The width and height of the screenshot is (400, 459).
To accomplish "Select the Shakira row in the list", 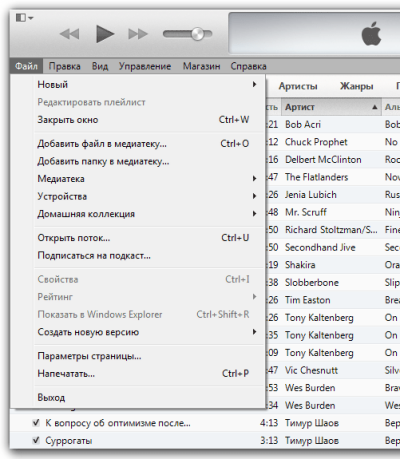I will coord(333,265).
